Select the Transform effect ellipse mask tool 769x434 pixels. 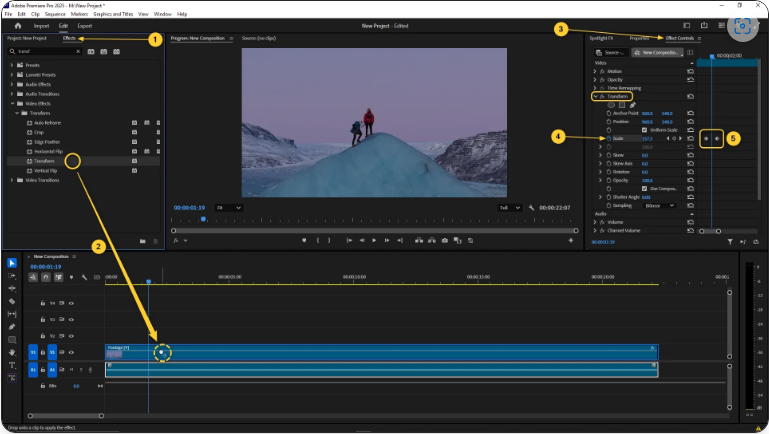tap(611, 105)
